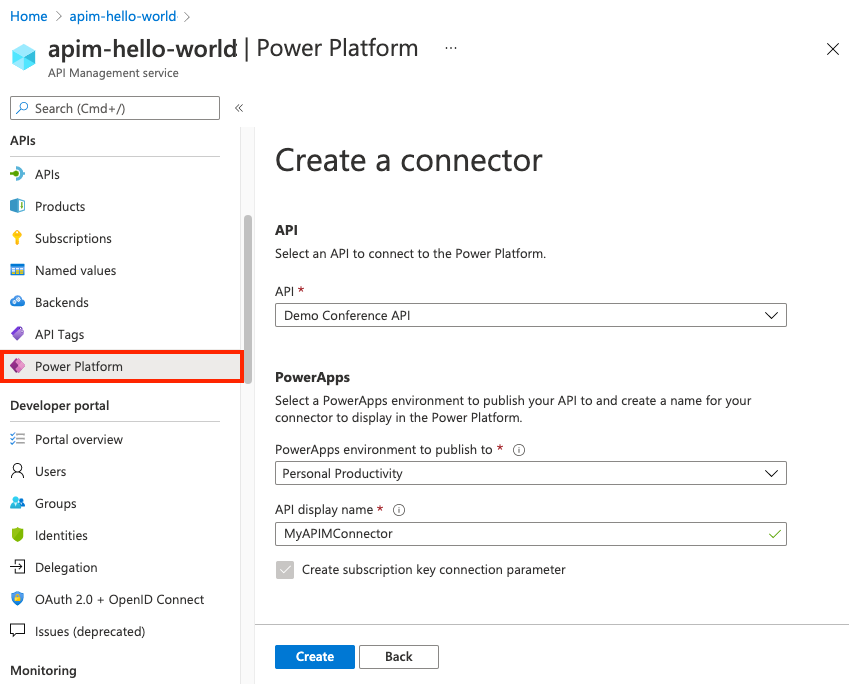Click the Create button

314,657
